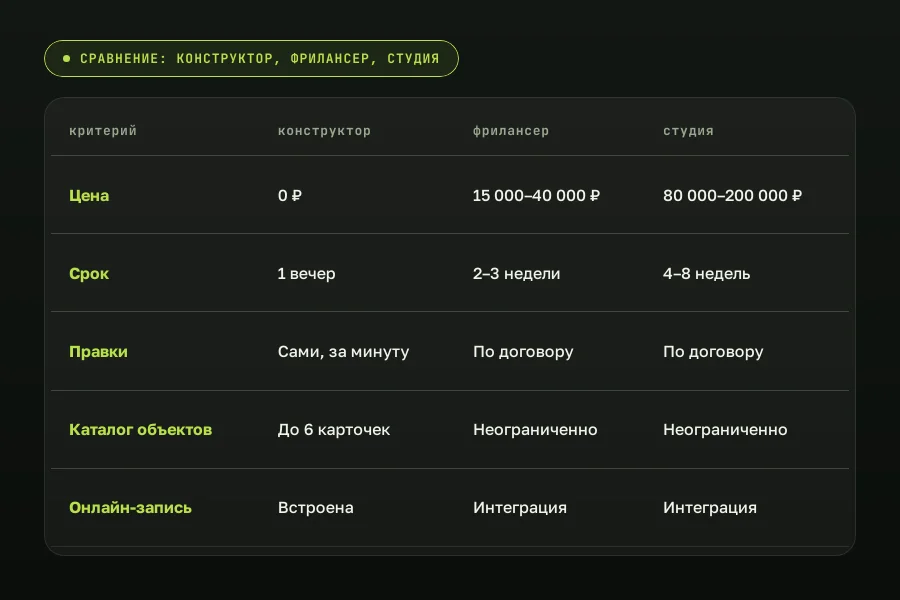Click 'Интеграция' in фрилансер column
900x600 pixels.
(520, 508)
